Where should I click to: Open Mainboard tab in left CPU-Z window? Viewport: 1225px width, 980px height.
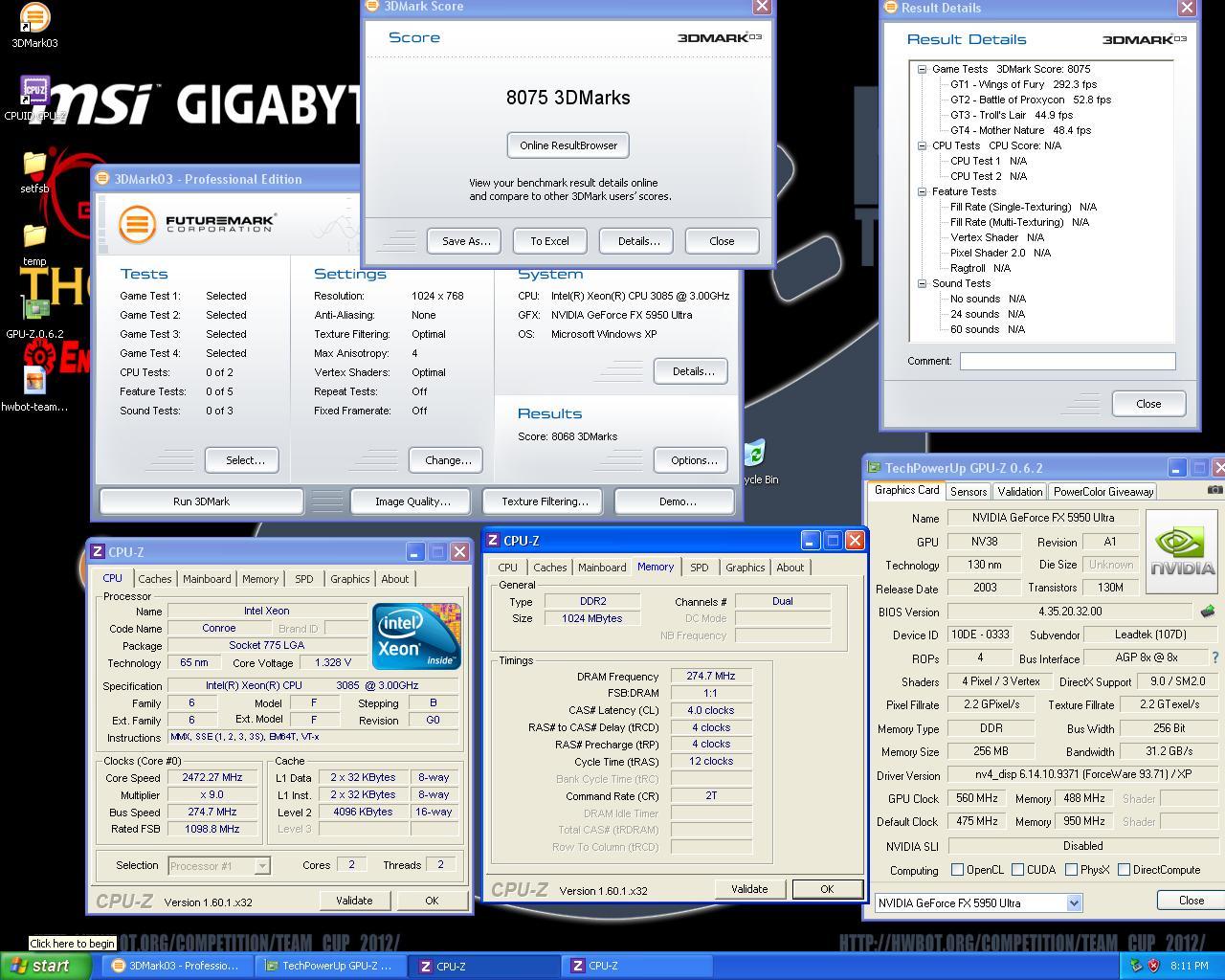[207, 579]
